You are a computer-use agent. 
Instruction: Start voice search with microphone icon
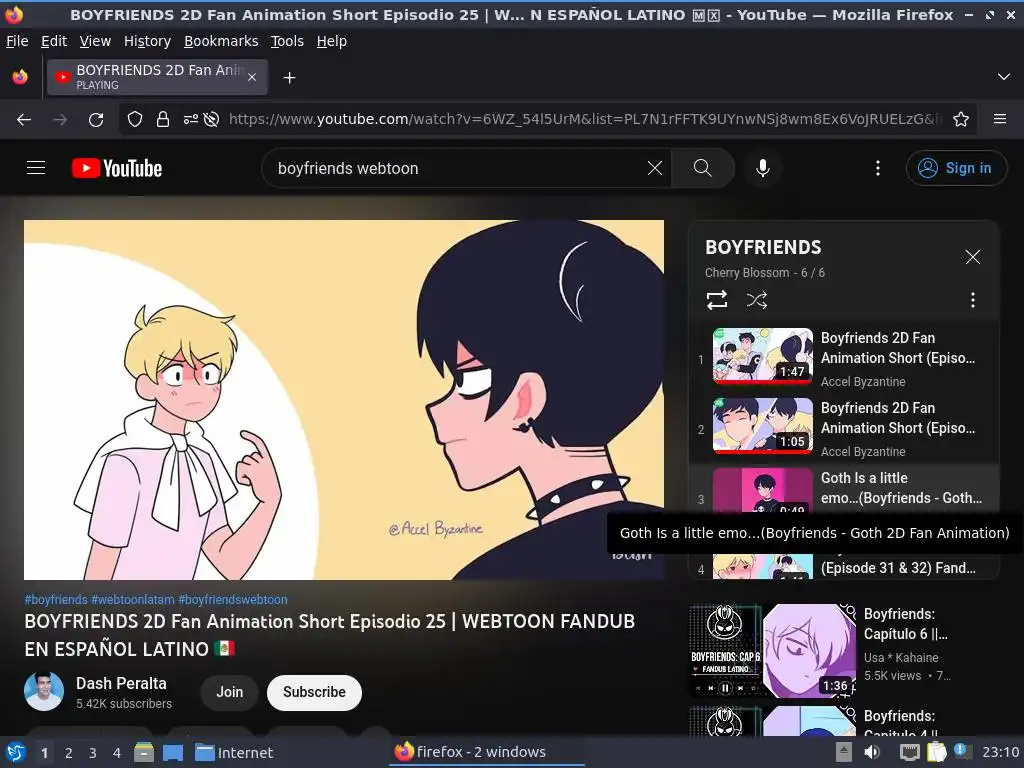[x=762, y=168]
